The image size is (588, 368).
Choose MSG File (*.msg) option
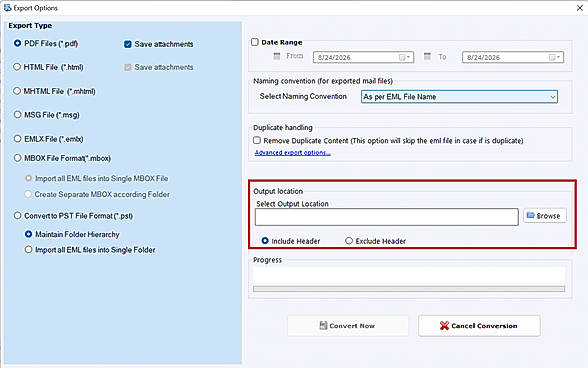pos(17,114)
